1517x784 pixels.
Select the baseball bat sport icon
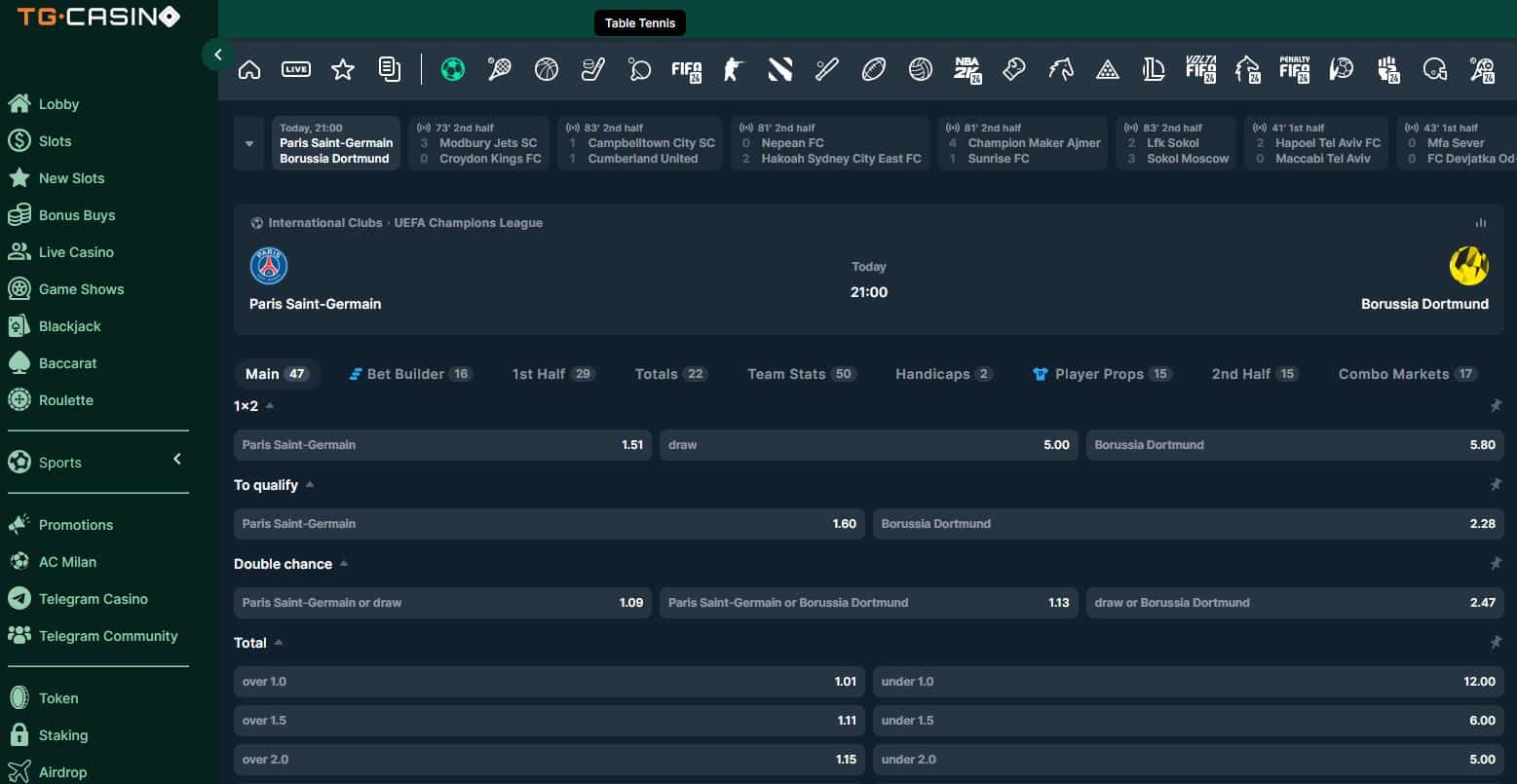click(x=827, y=69)
